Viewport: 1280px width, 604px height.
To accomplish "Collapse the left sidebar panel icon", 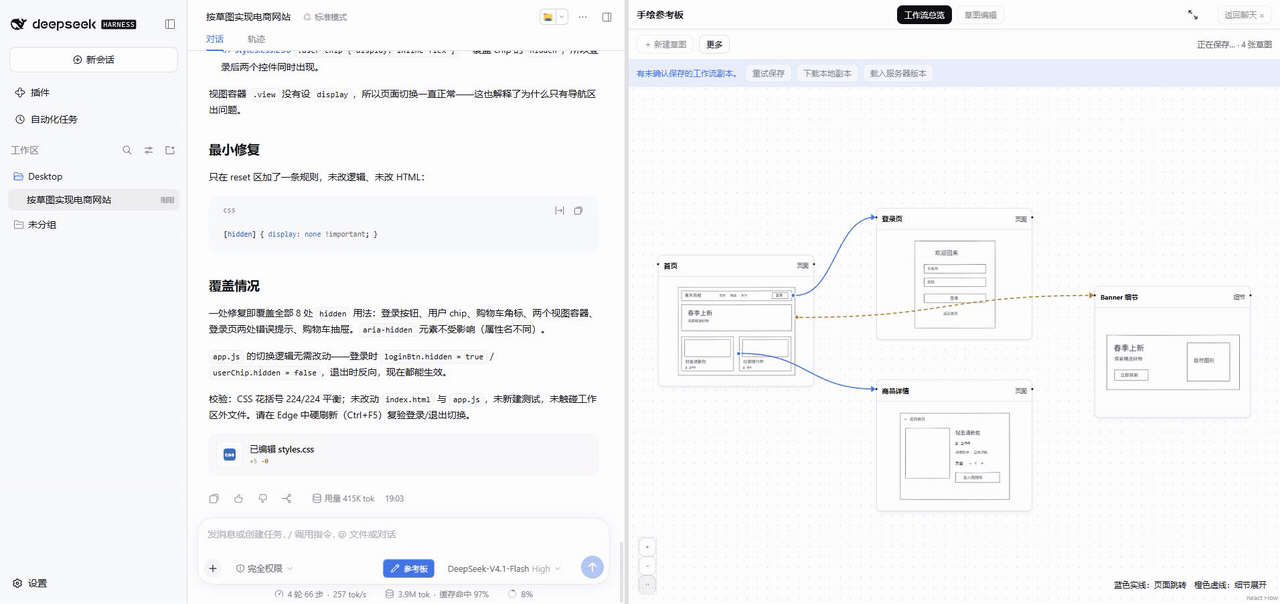I will click(x=170, y=24).
